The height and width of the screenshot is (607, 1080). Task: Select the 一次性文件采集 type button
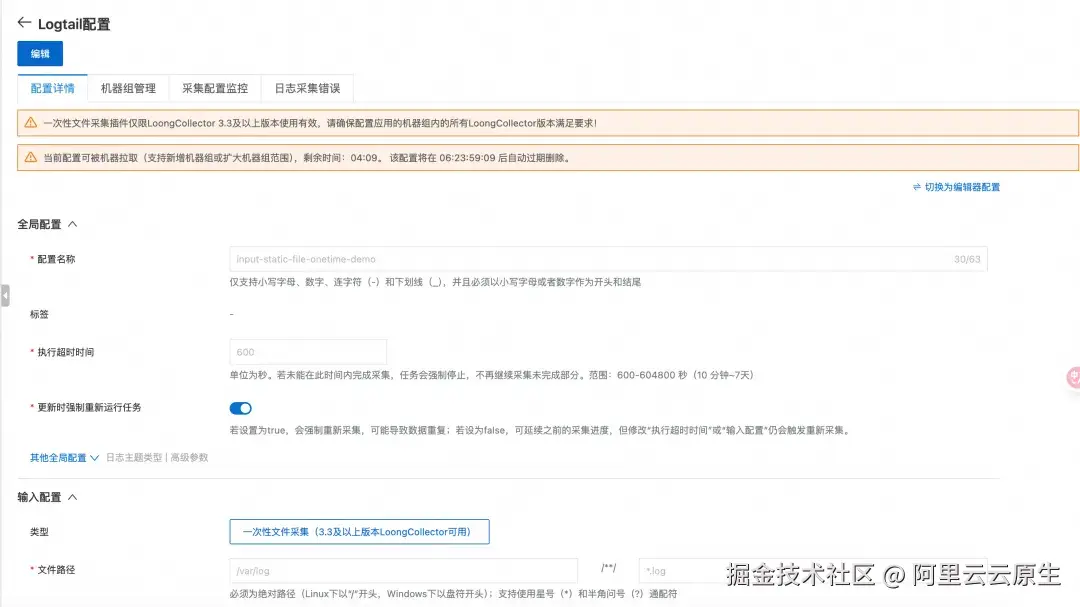point(360,532)
